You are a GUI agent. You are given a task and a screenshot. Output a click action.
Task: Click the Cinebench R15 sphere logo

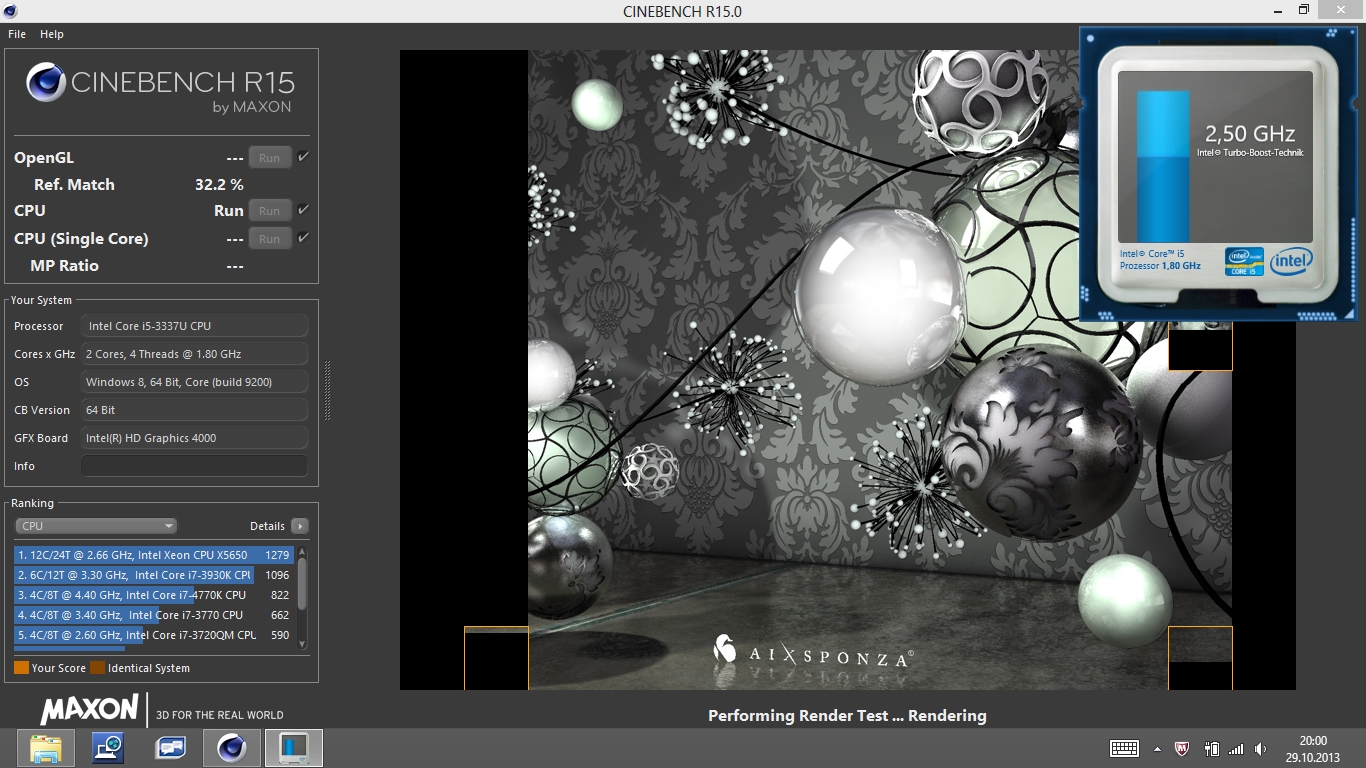tap(46, 82)
